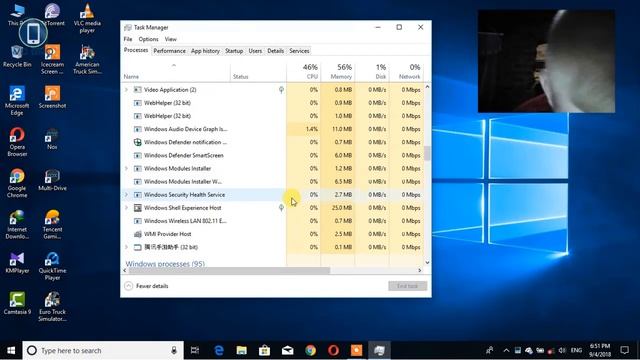
Task: Expand Windows Shell Experience Host row
Action: tap(127, 208)
